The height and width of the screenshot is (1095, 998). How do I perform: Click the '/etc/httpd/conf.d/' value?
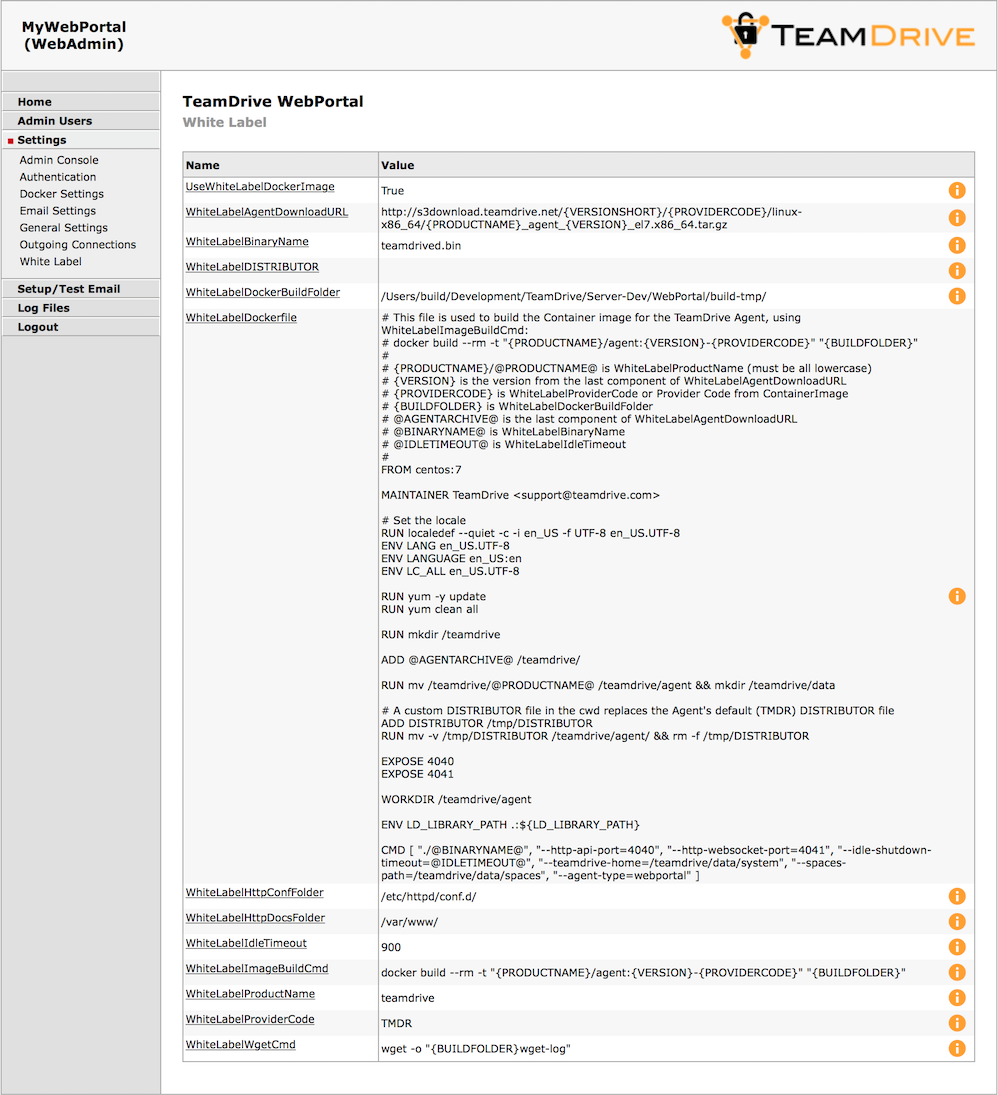429,897
